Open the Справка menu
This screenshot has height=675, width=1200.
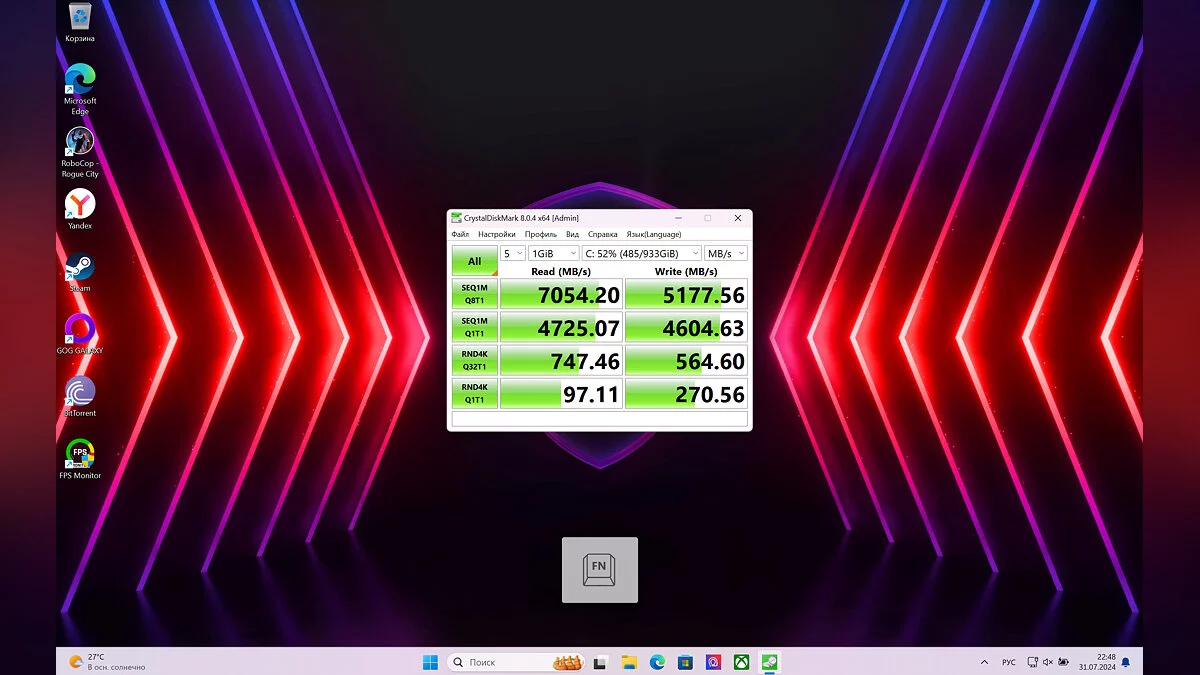pyautogui.click(x=603, y=234)
